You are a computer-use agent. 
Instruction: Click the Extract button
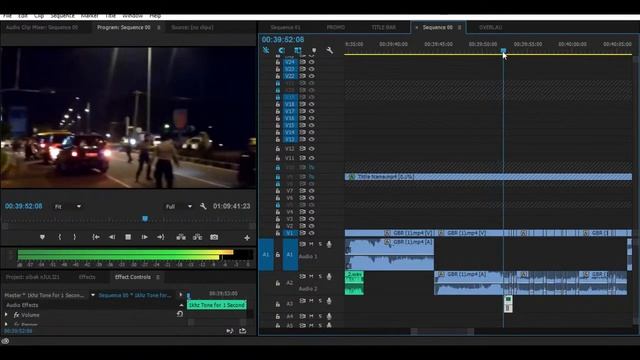pyautogui.click(x=198, y=237)
